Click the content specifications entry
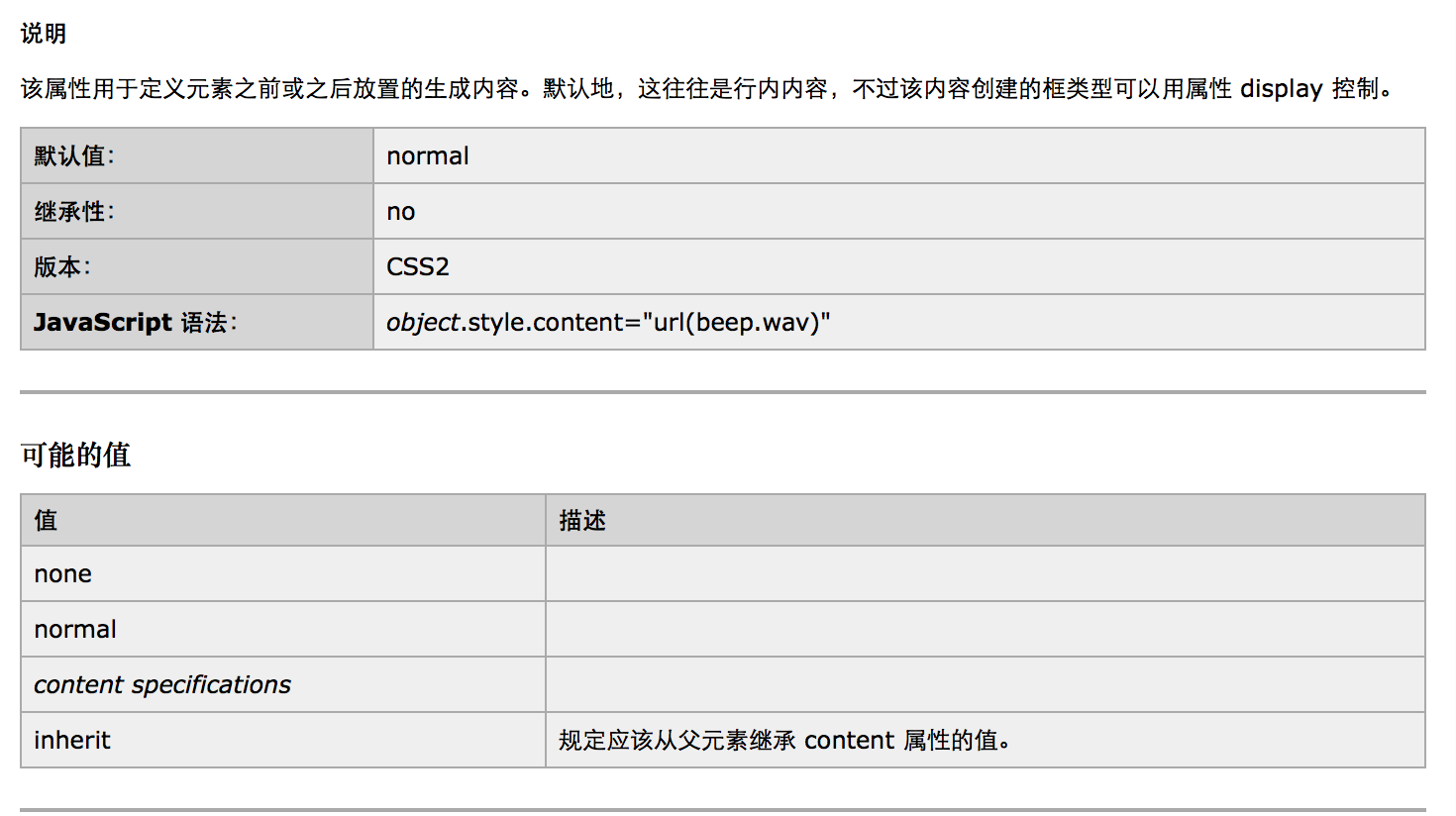This screenshot has width=1456, height=816. coord(162,684)
